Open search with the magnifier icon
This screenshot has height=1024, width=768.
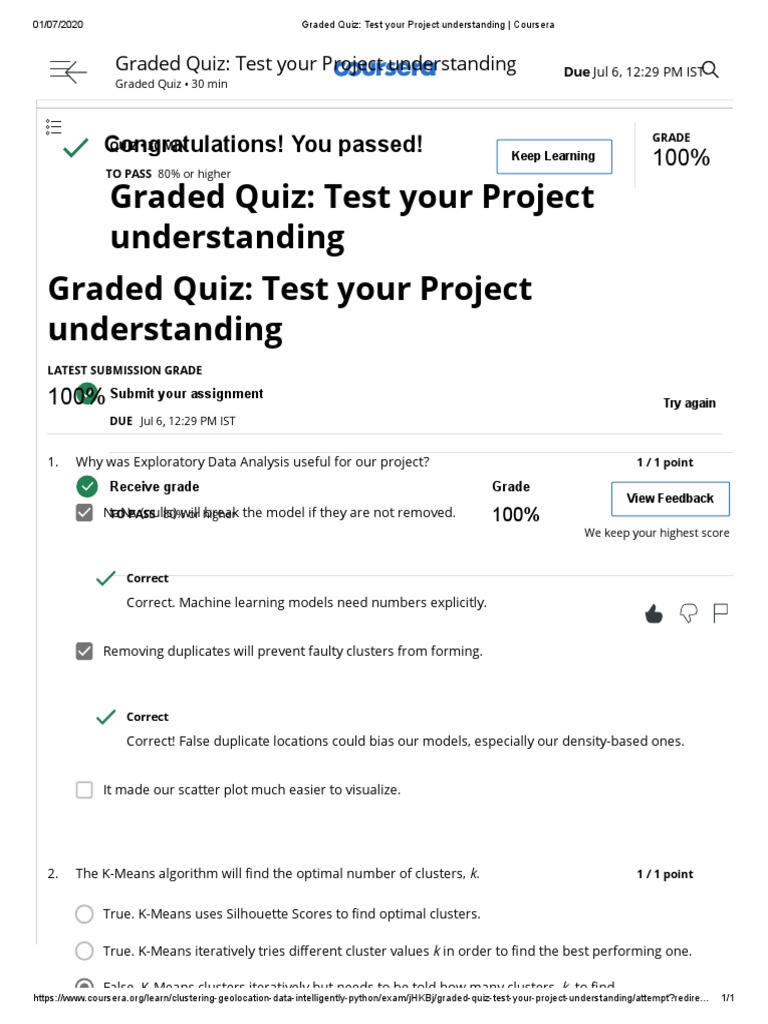[x=711, y=70]
